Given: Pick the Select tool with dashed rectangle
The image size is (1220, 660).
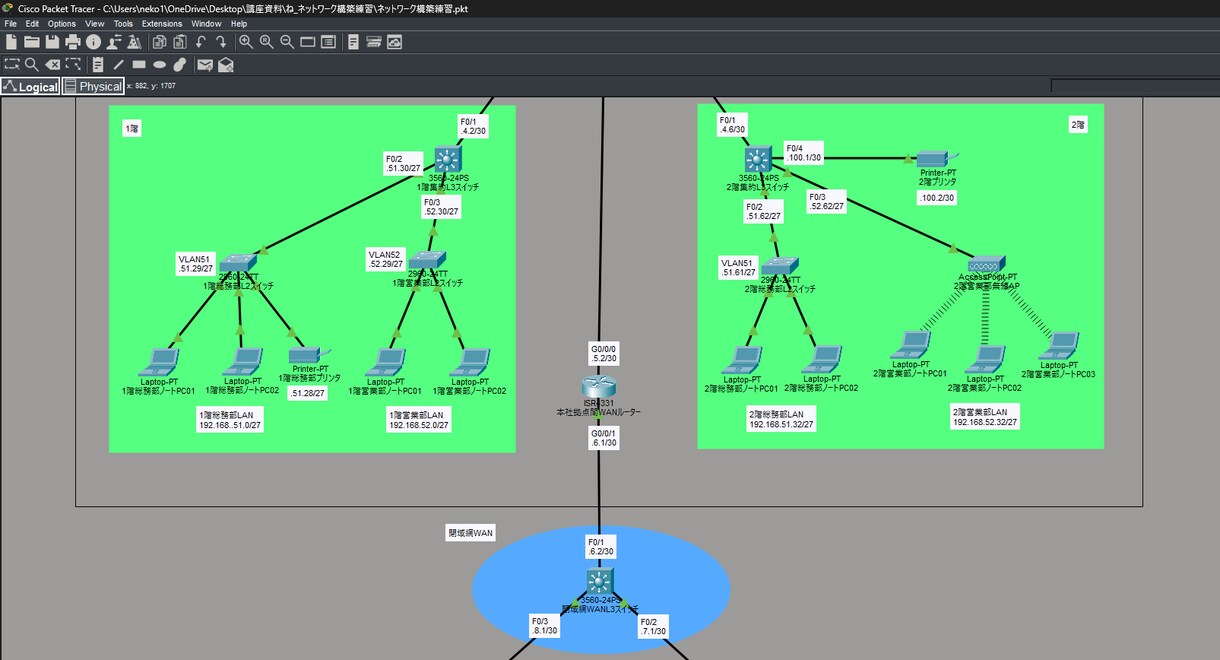Looking at the screenshot, I should [12, 65].
